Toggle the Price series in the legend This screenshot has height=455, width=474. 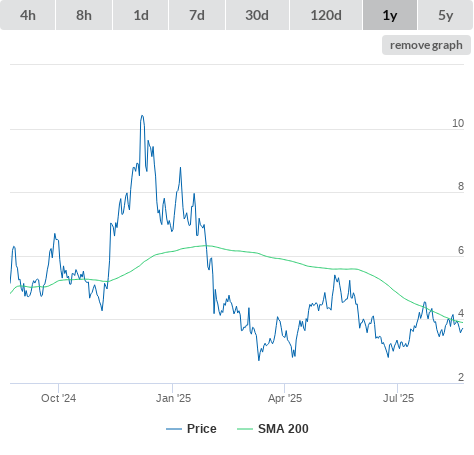(191, 429)
